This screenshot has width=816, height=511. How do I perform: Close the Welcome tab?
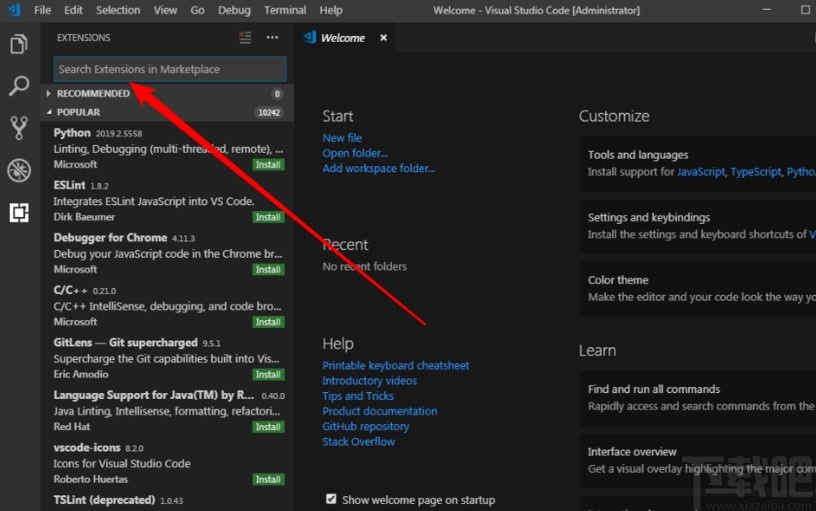pyautogui.click(x=384, y=37)
